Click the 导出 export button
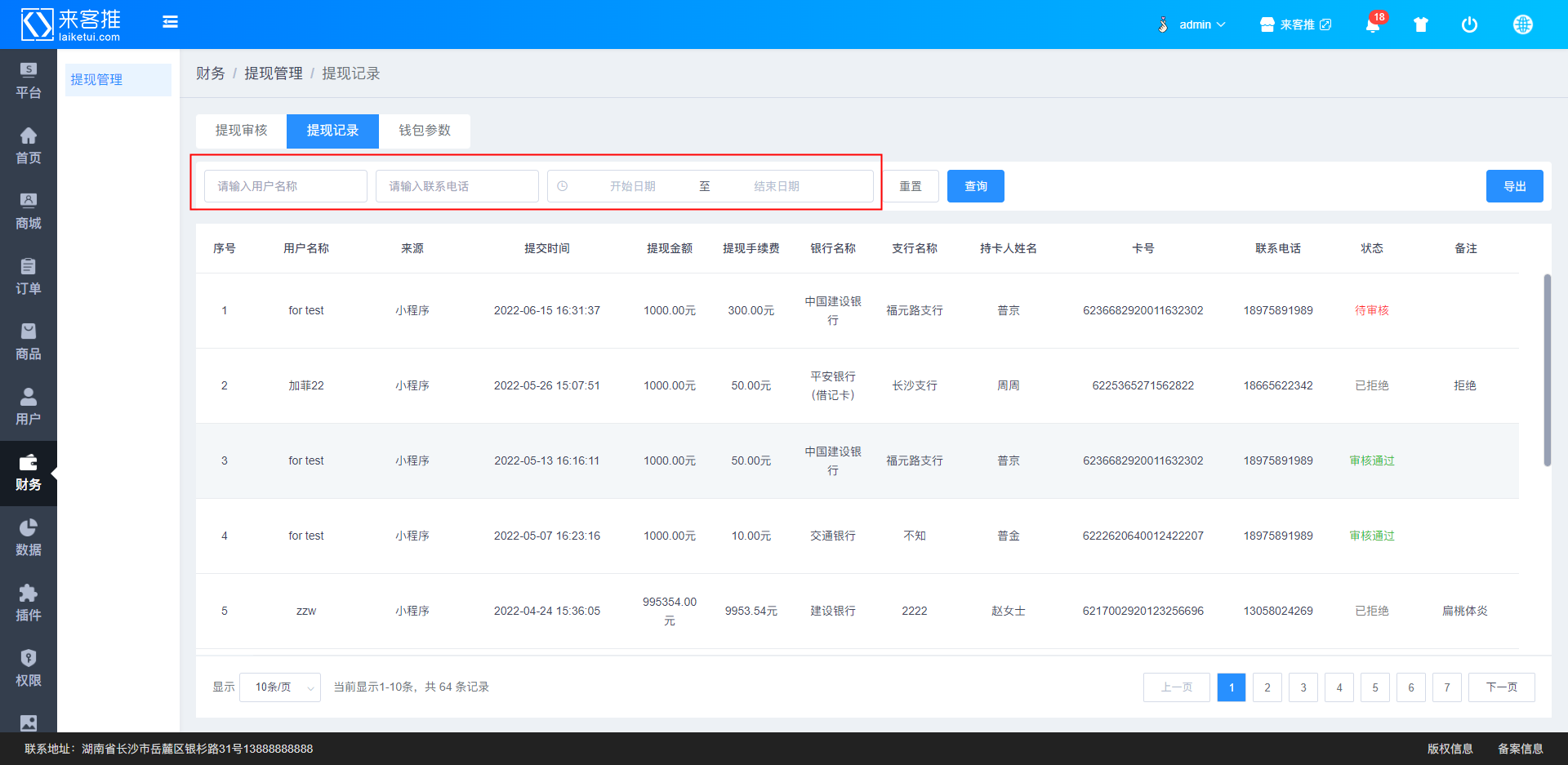Screen dimensions: 1568x765 tap(1515, 186)
